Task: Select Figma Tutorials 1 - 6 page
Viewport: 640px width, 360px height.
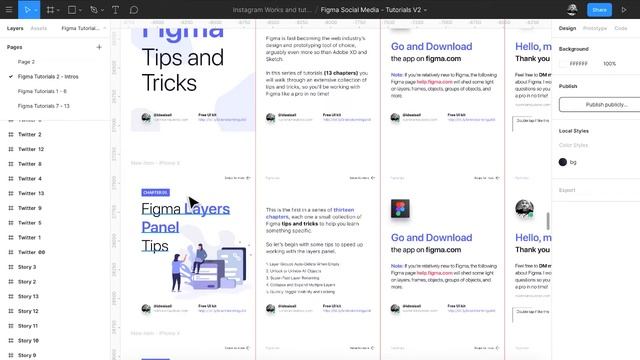Action: [42, 91]
